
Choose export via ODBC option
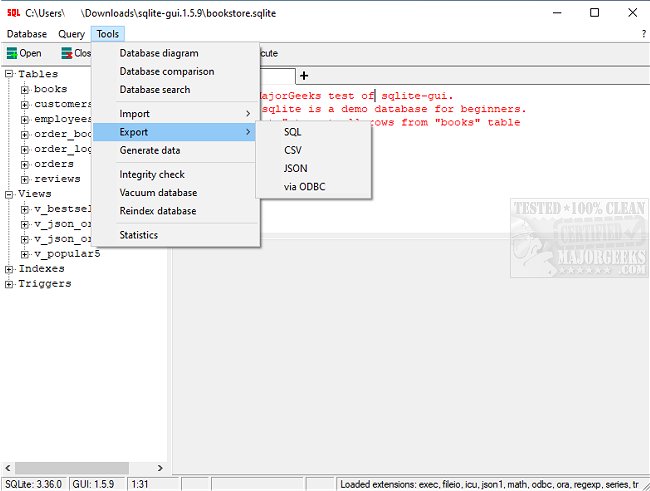pos(313,187)
